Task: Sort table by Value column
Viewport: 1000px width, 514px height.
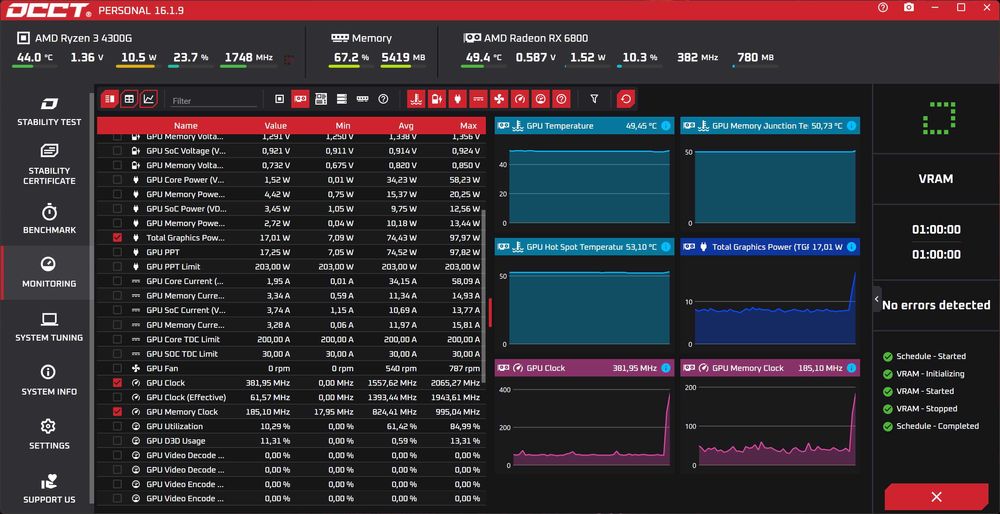Action: (x=276, y=126)
